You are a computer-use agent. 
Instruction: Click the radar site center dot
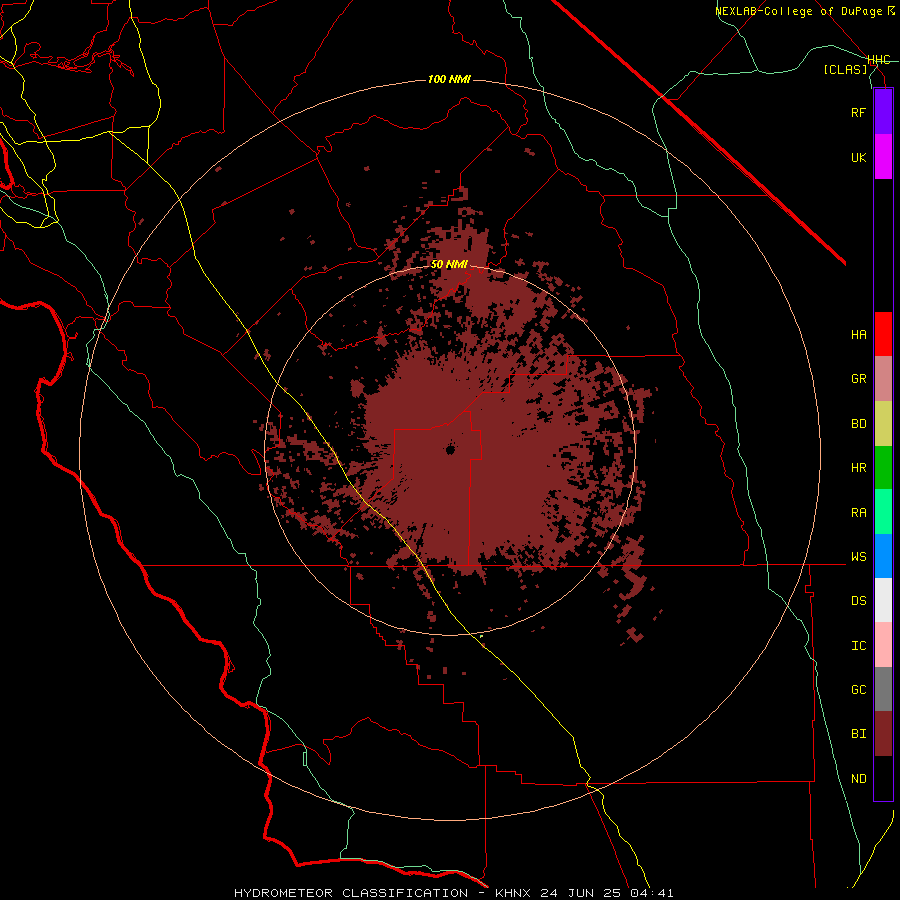451,449
